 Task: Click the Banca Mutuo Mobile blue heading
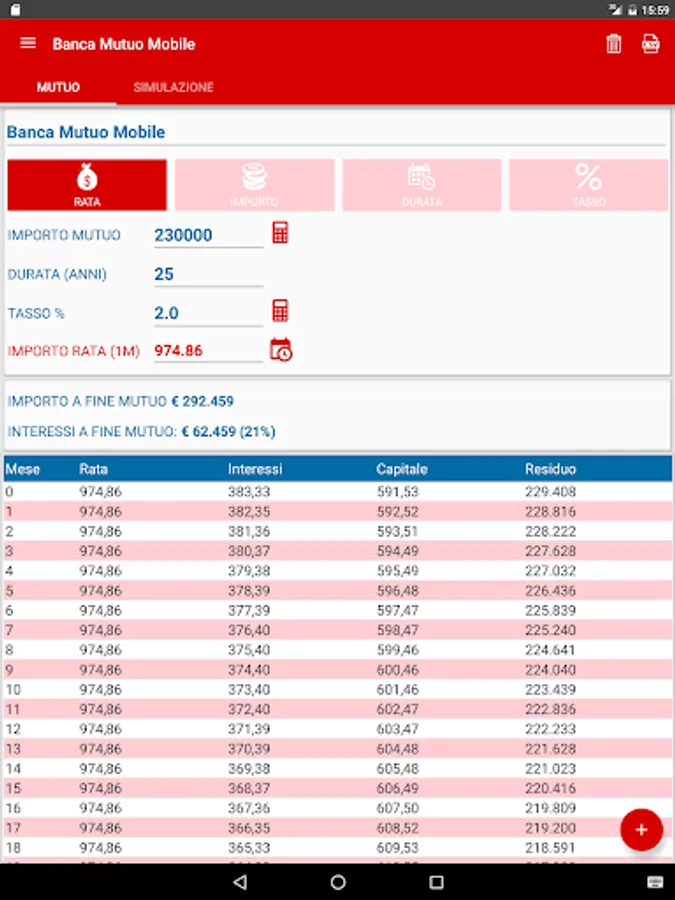86,132
